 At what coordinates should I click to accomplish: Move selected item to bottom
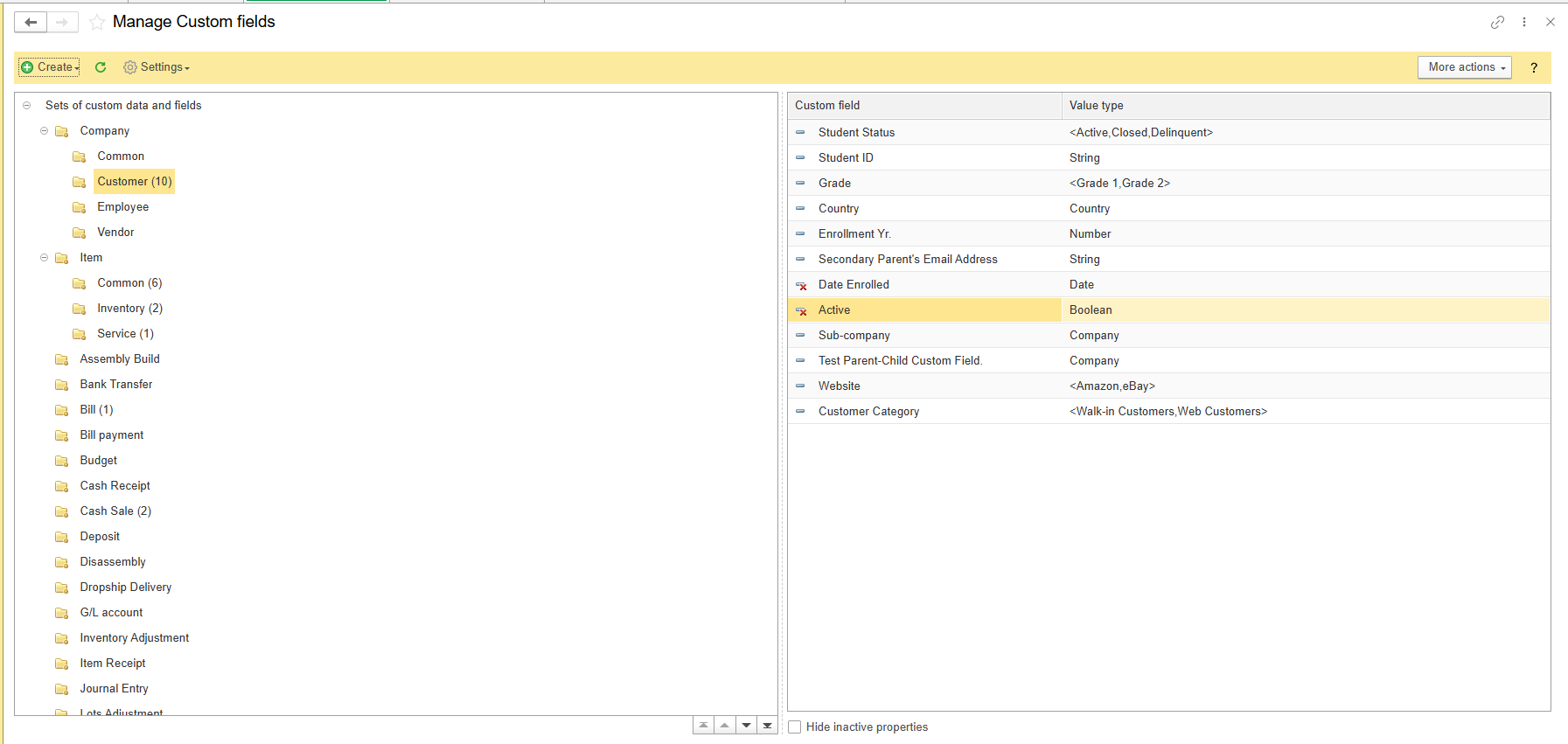click(x=767, y=726)
